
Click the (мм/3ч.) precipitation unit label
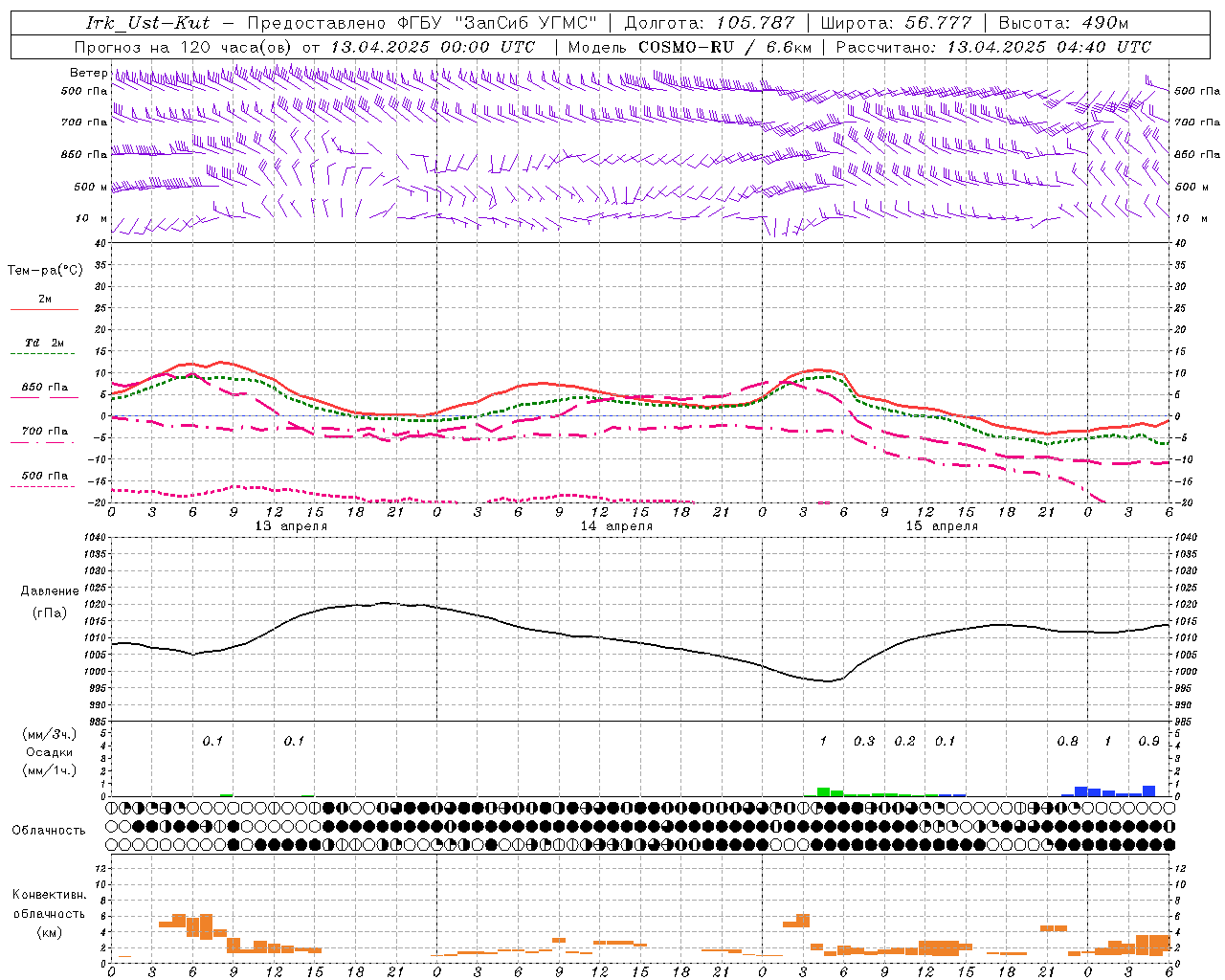point(50,734)
